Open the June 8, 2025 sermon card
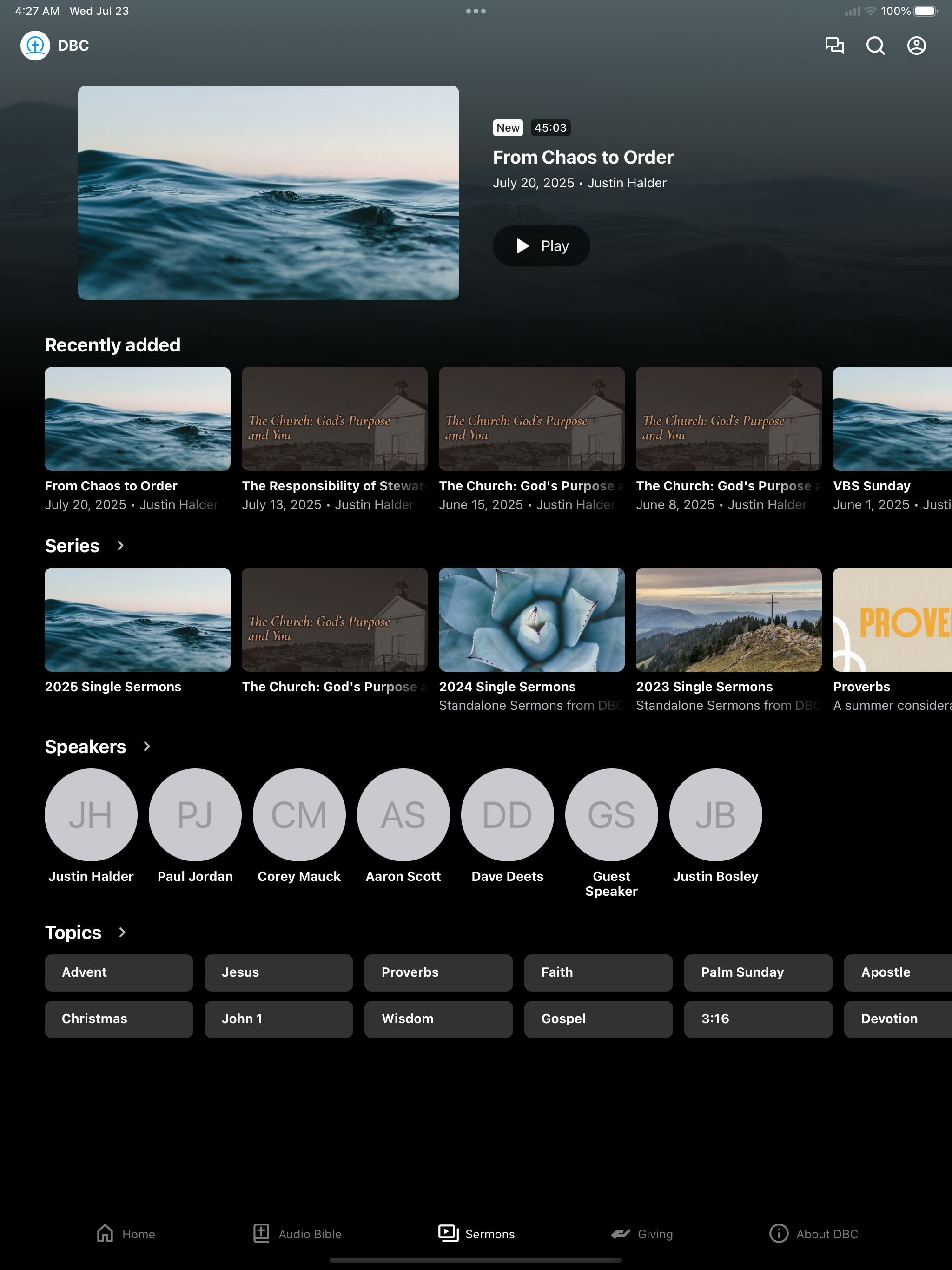 coord(728,439)
